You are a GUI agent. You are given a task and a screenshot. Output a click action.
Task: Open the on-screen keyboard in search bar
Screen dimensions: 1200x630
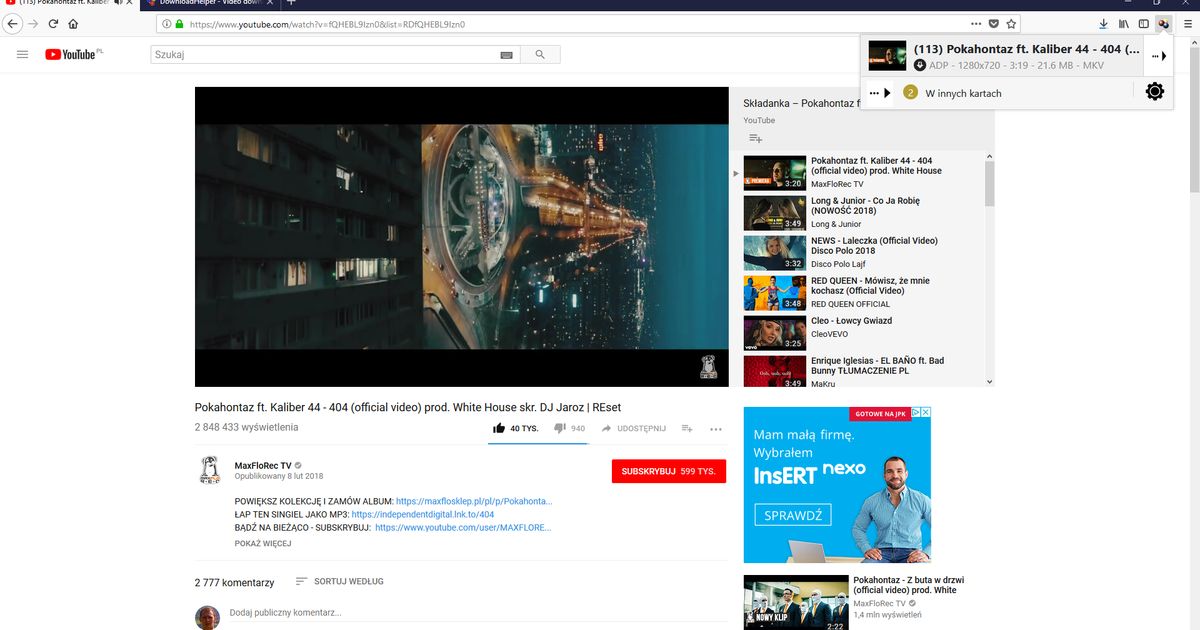click(507, 54)
